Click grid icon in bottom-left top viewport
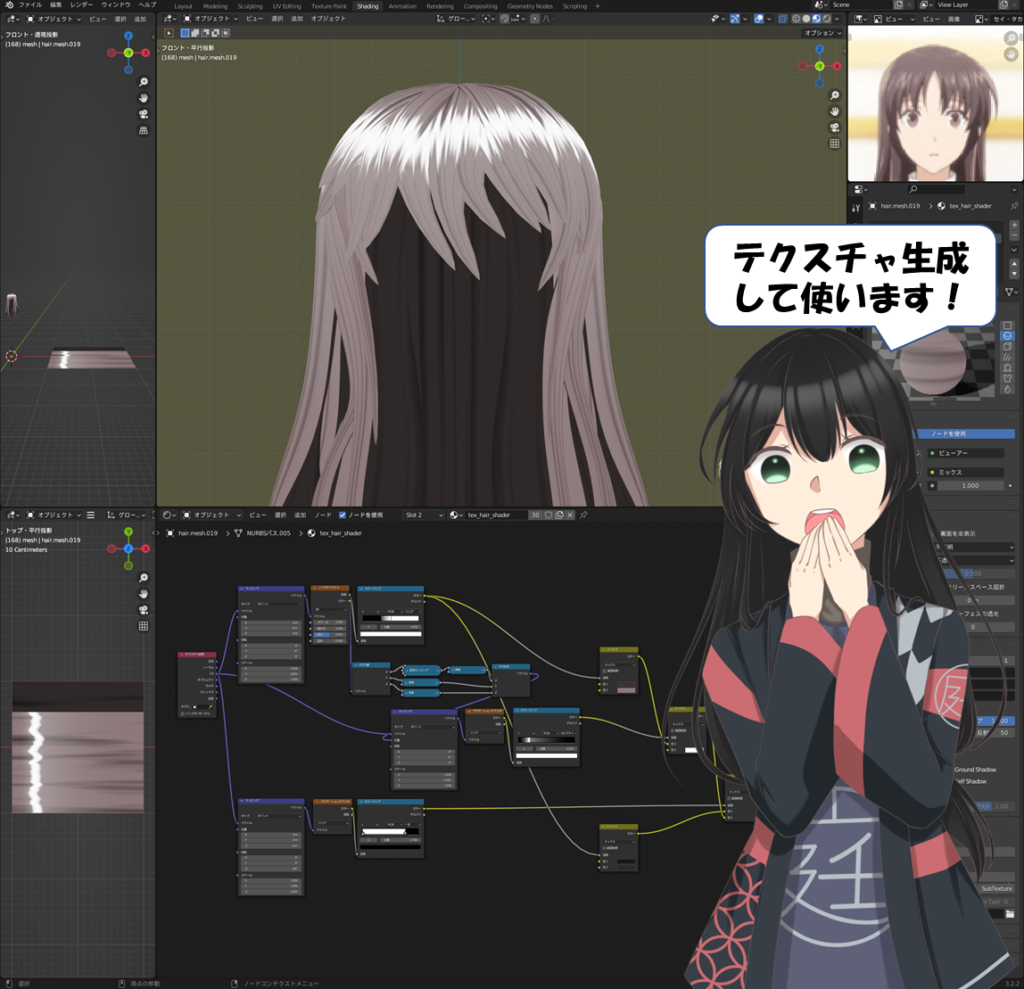The height and width of the screenshot is (989, 1024). click(144, 626)
